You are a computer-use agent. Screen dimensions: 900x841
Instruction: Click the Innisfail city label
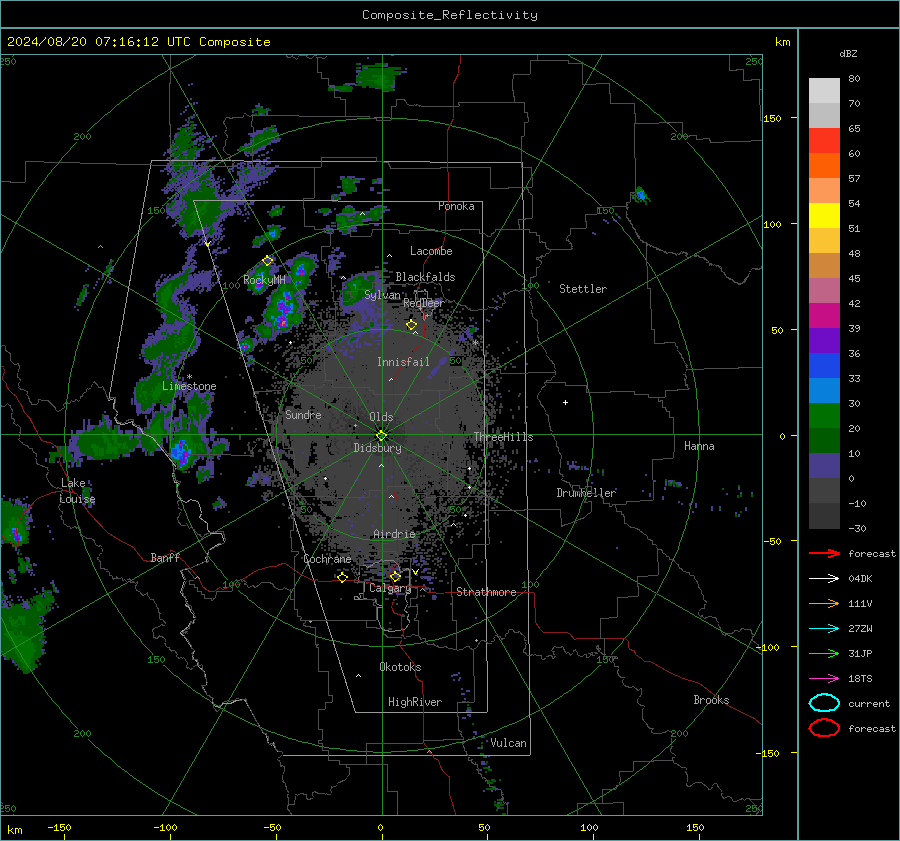pos(403,362)
